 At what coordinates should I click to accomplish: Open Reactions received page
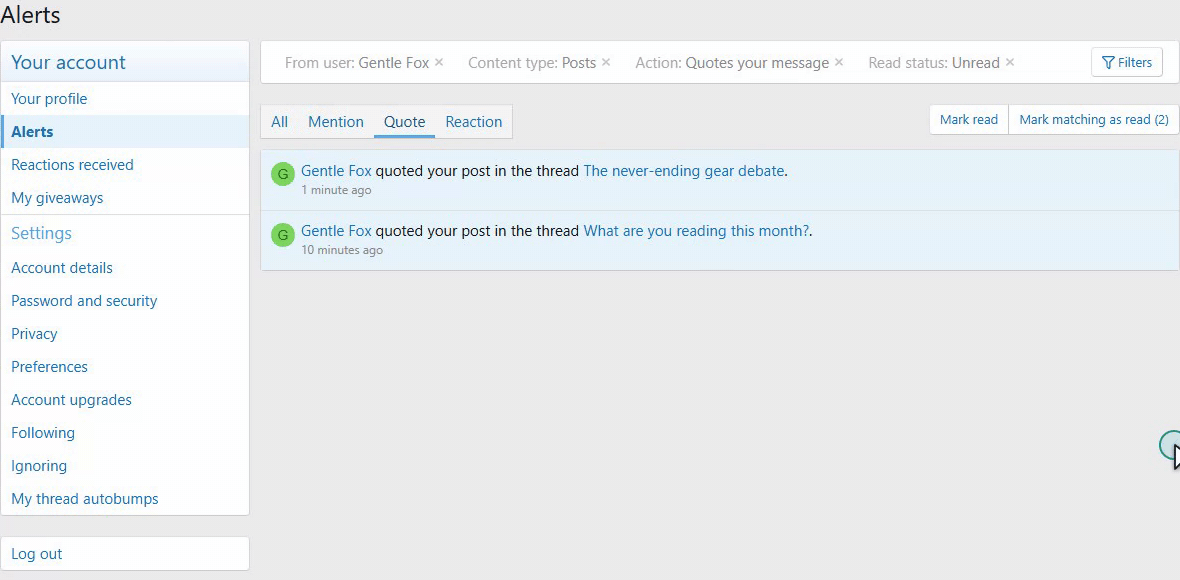coord(125,165)
